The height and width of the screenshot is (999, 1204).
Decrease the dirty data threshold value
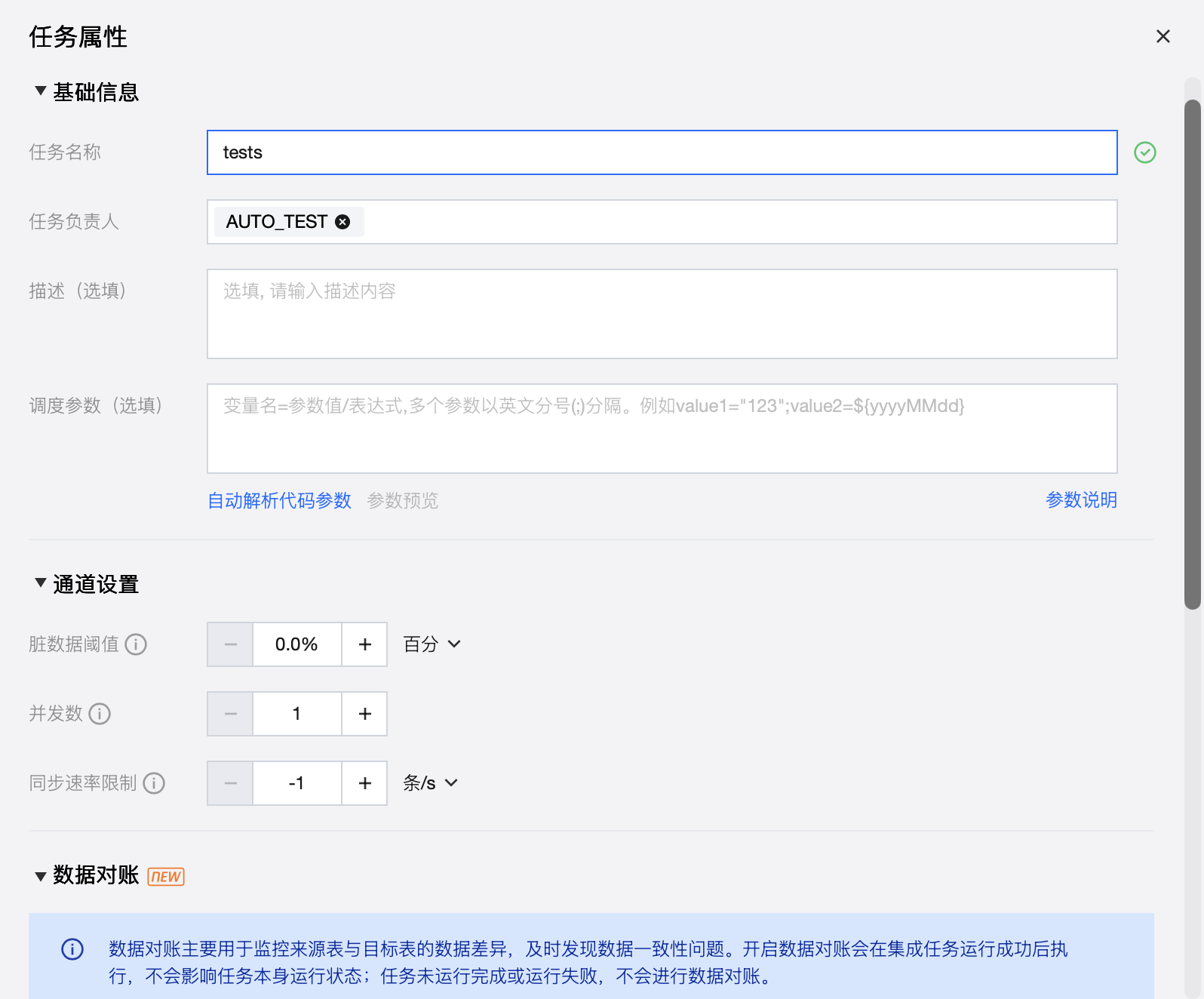[230, 644]
